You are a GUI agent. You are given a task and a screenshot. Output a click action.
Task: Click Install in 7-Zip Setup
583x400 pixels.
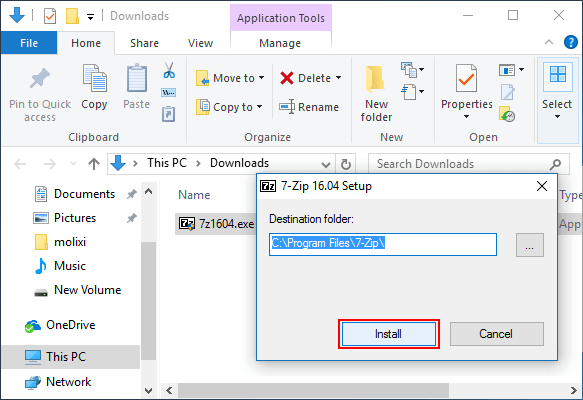point(389,334)
